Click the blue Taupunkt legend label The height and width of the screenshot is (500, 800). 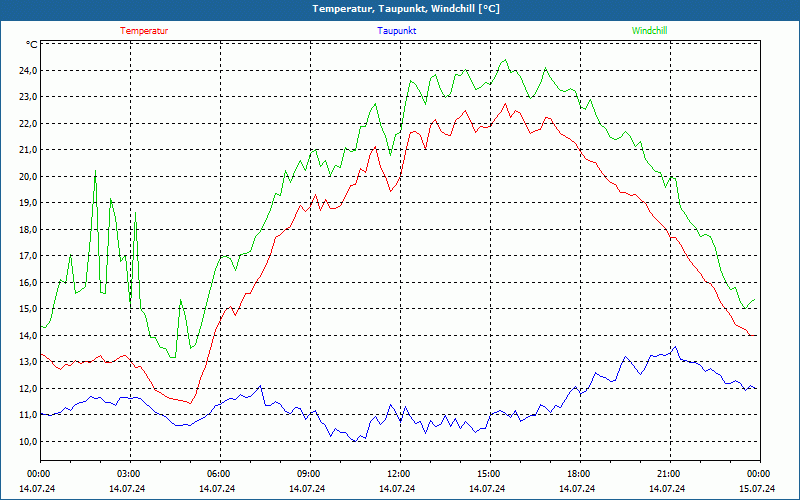pyautogui.click(x=397, y=31)
